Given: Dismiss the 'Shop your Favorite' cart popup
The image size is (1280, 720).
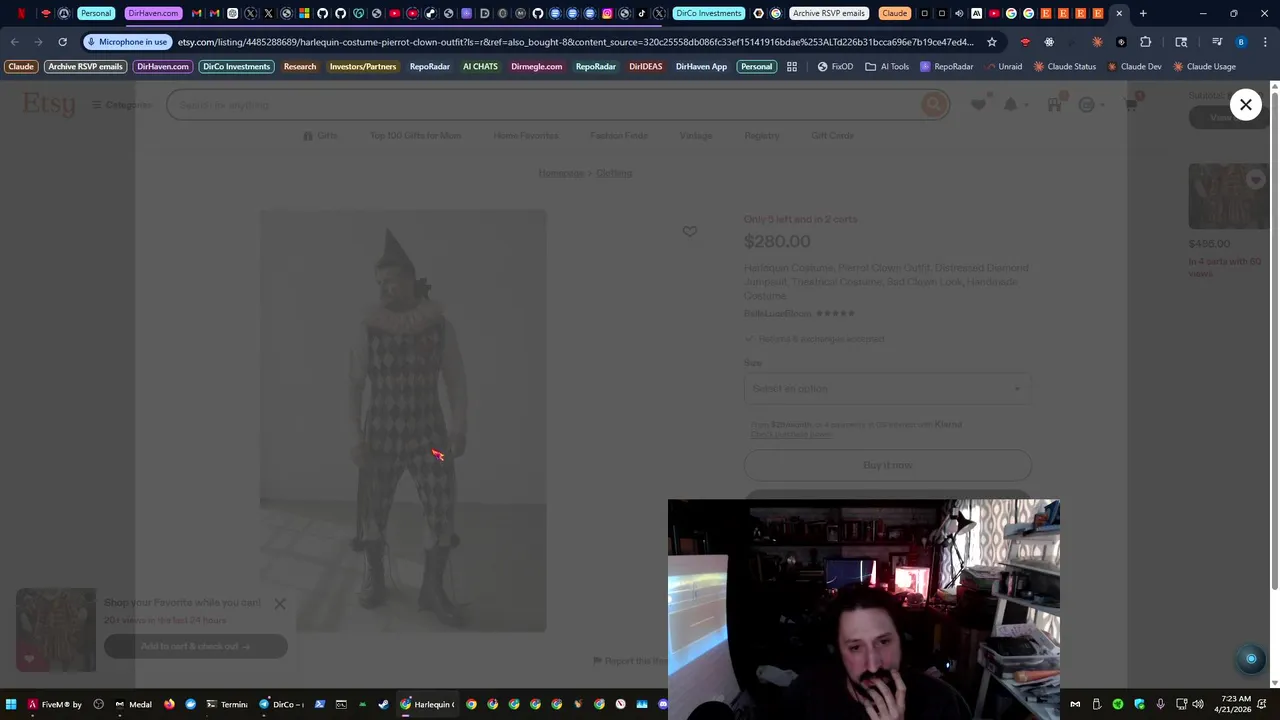Looking at the screenshot, I should 280,604.
